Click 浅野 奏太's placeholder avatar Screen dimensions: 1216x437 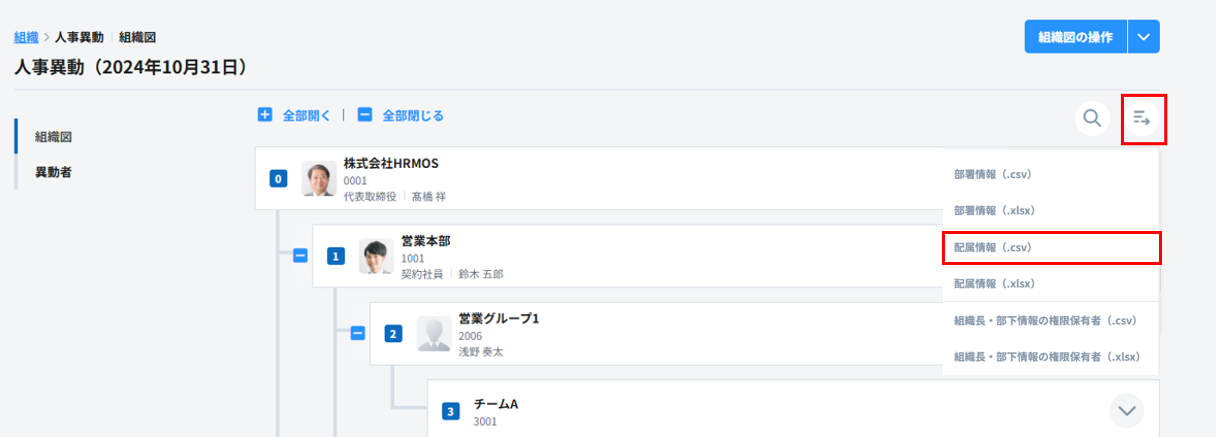pyautogui.click(x=433, y=333)
